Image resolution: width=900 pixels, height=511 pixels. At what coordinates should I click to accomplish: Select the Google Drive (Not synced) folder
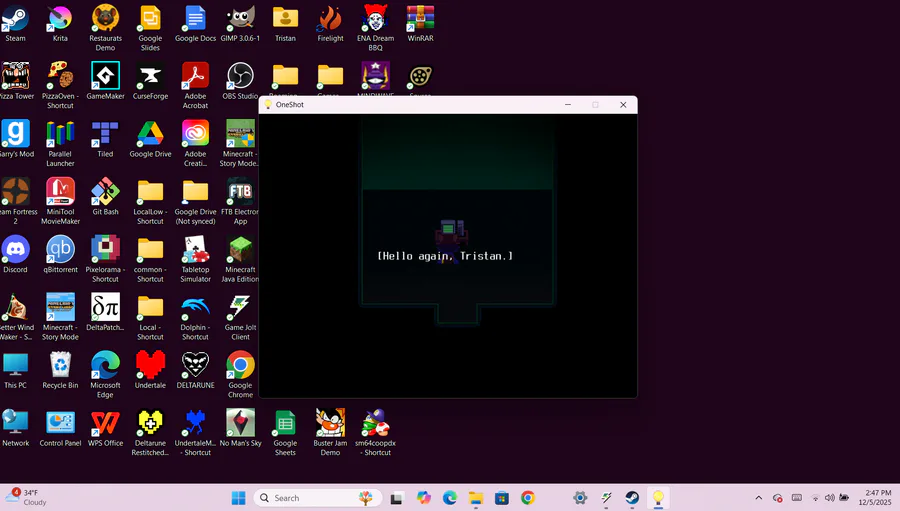coord(195,201)
